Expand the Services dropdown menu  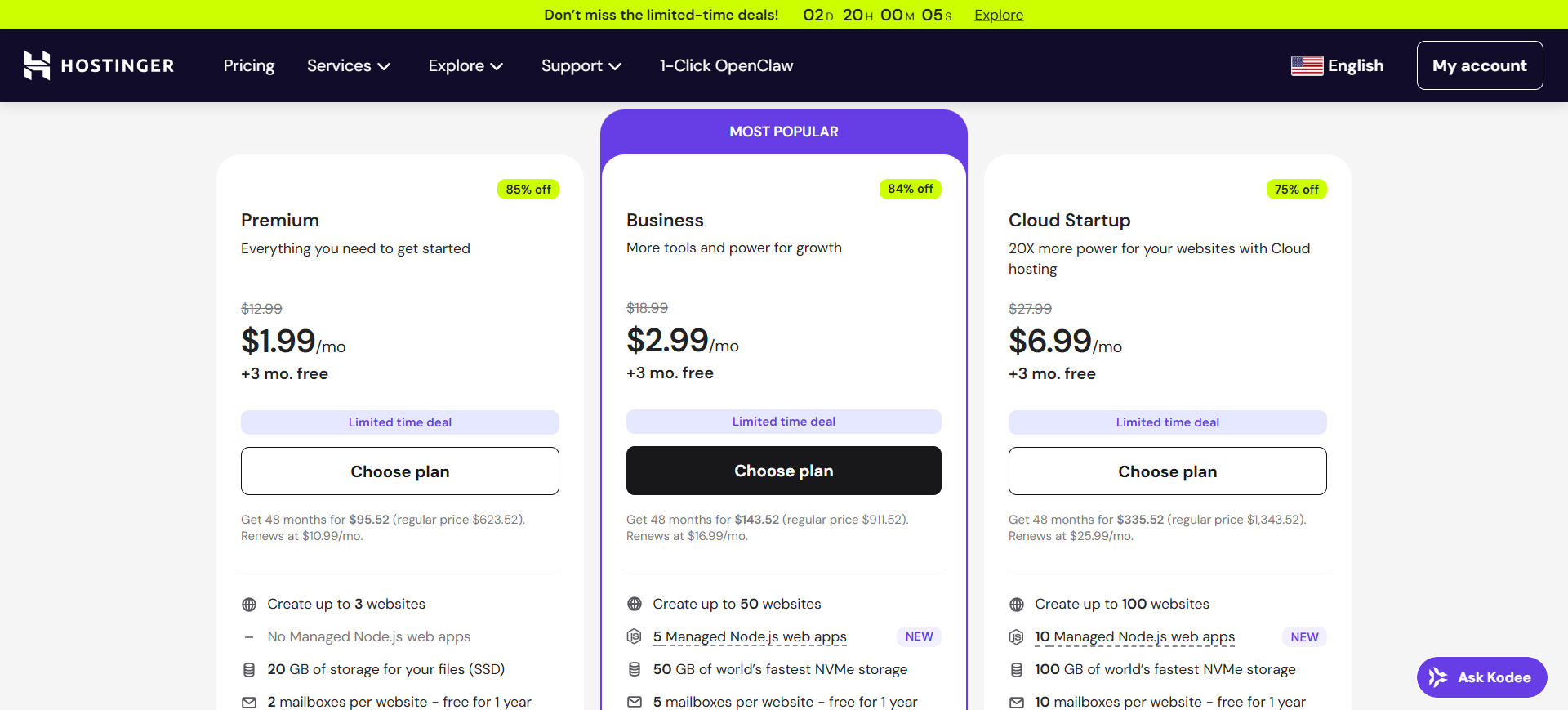point(349,65)
